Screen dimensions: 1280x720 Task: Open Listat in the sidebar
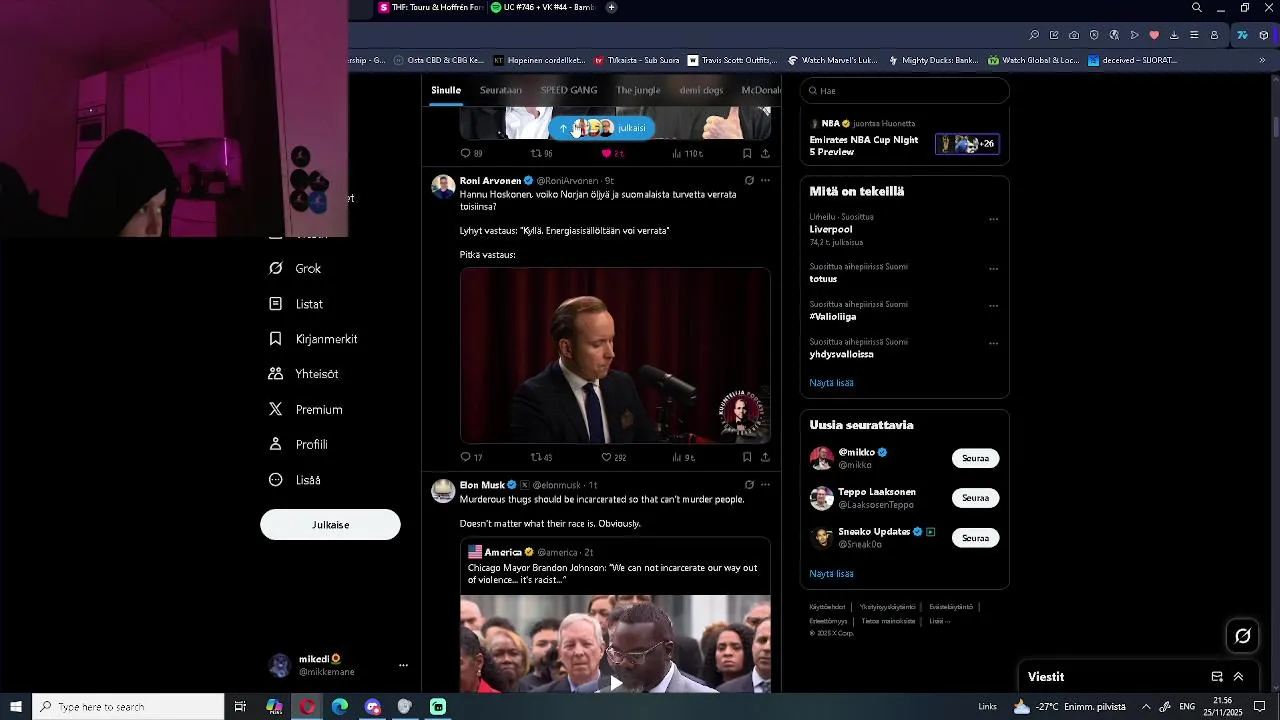(x=296, y=304)
